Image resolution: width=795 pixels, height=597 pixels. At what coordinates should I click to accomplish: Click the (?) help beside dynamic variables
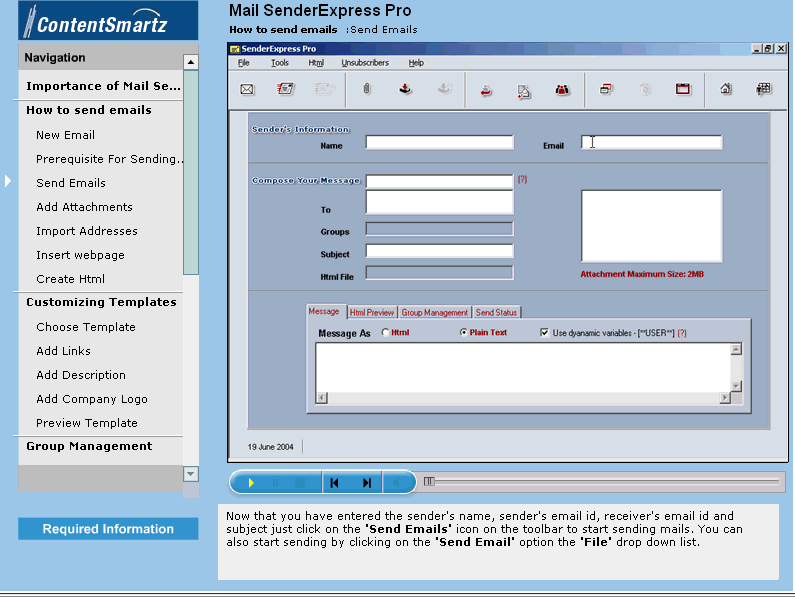coord(682,333)
